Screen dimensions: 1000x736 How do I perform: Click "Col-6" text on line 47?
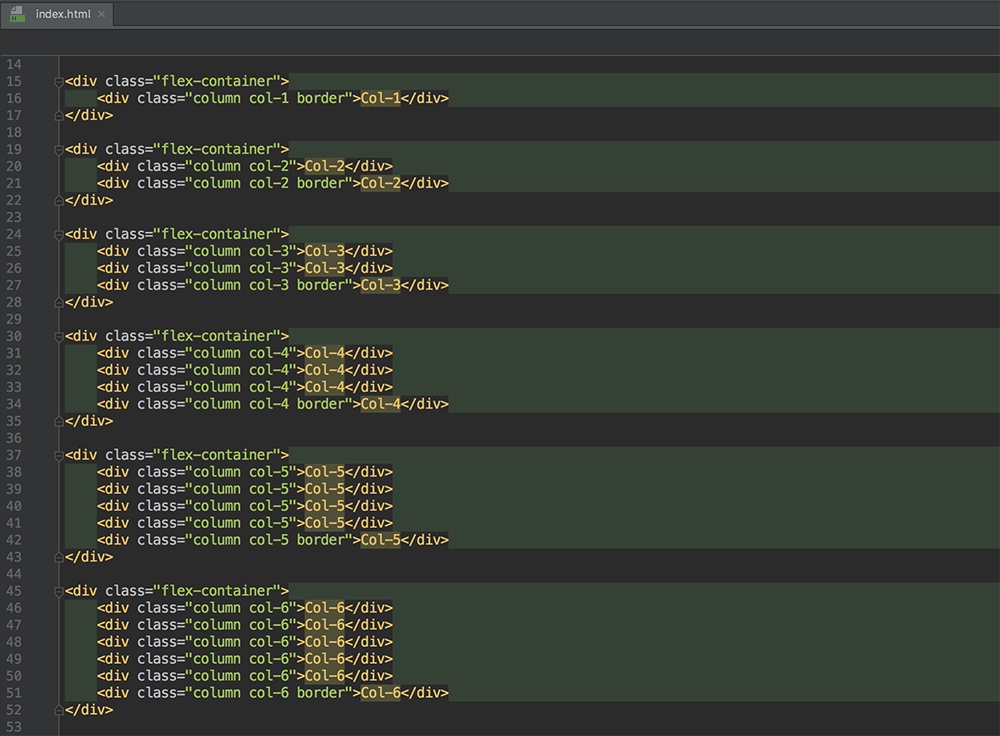coord(325,625)
